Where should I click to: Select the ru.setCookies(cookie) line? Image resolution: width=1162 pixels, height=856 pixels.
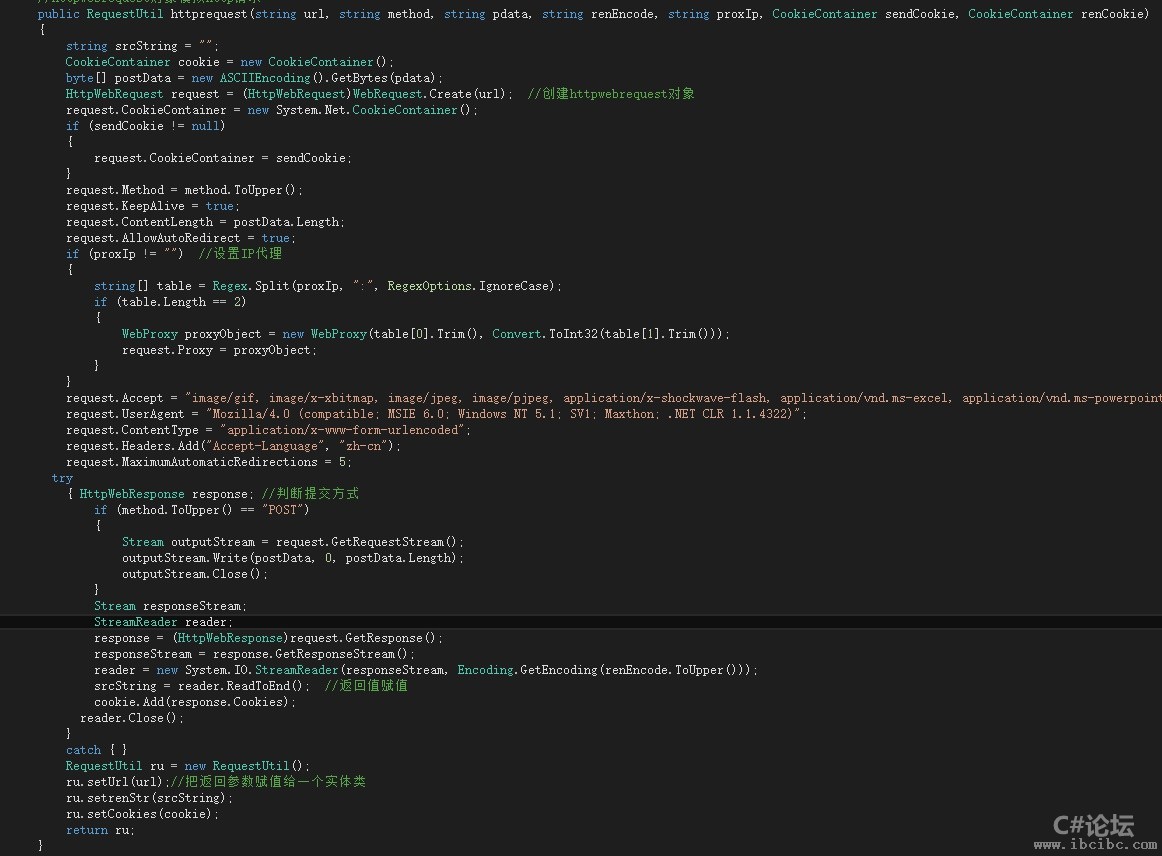[x=141, y=814]
